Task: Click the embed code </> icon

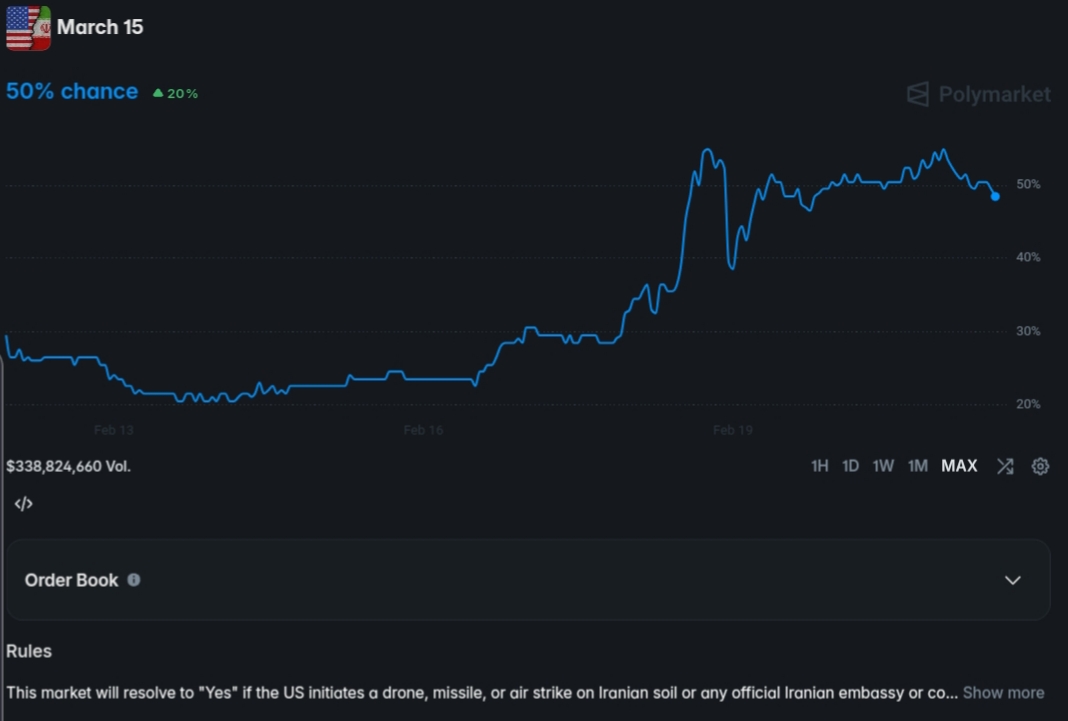Action: [x=23, y=503]
